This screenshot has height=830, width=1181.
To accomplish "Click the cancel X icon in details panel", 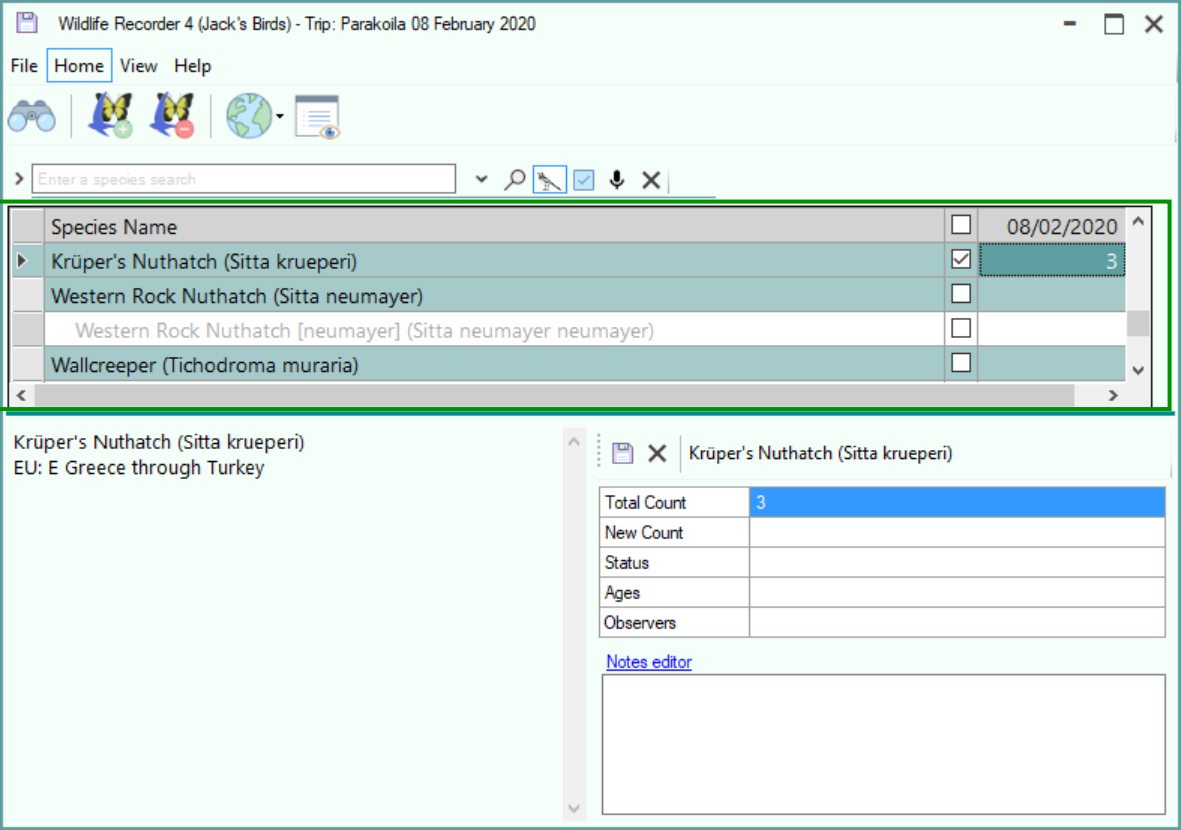I will pyautogui.click(x=657, y=453).
